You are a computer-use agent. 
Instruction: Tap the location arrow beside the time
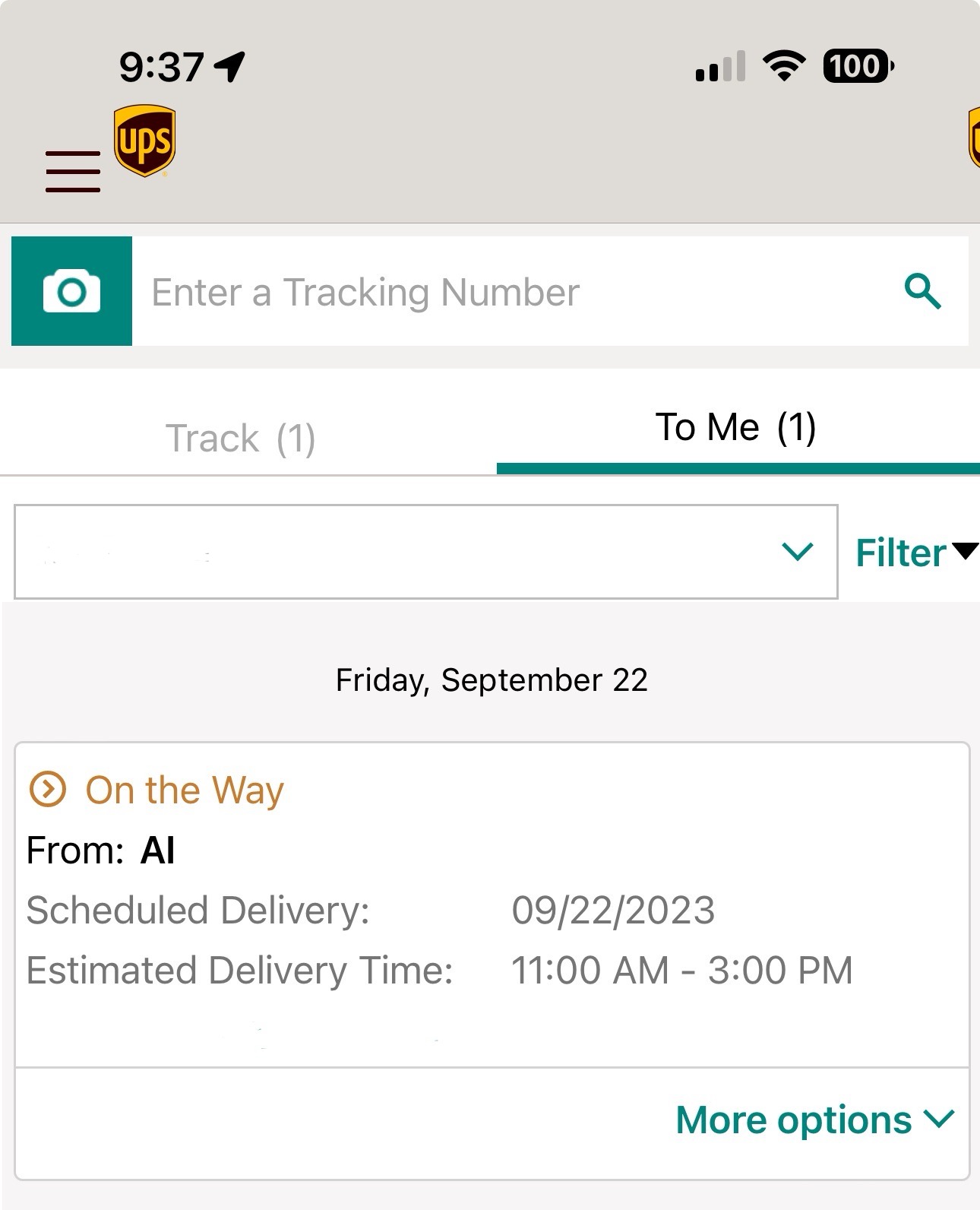(x=229, y=67)
